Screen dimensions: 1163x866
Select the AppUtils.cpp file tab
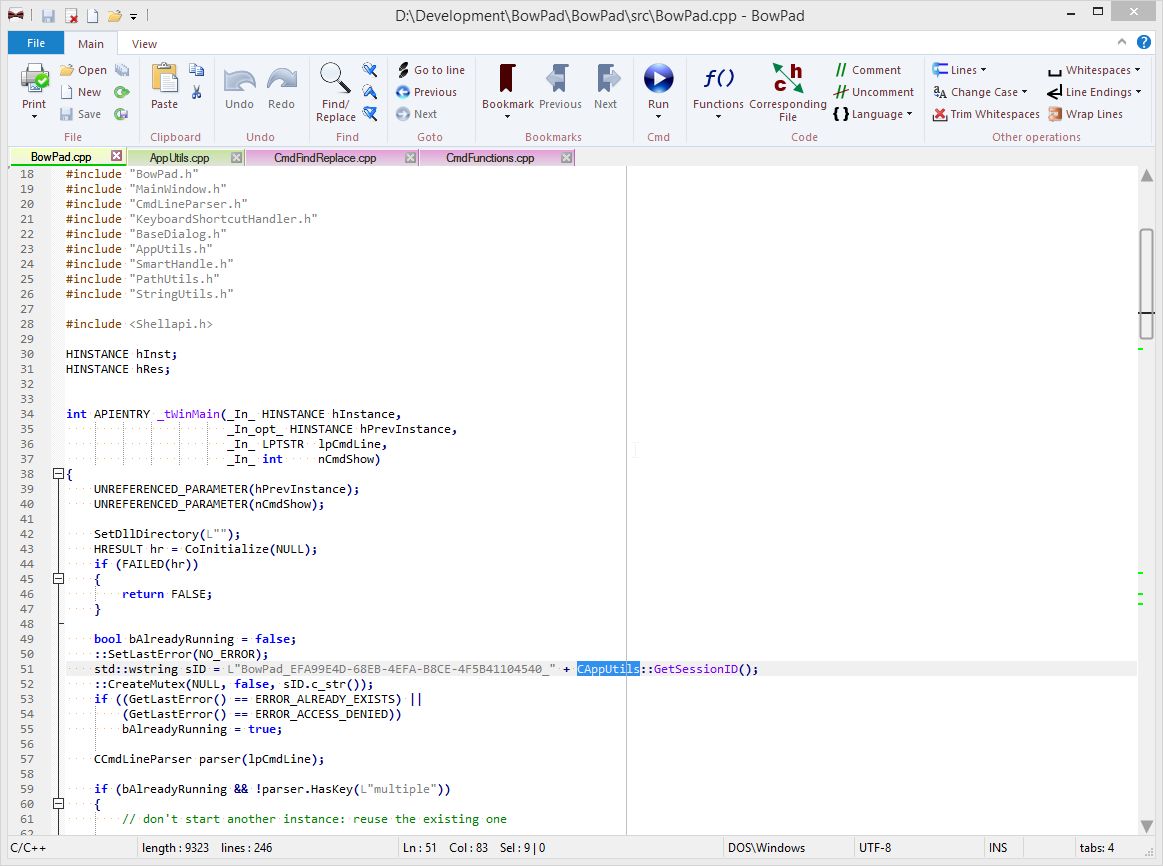180,157
